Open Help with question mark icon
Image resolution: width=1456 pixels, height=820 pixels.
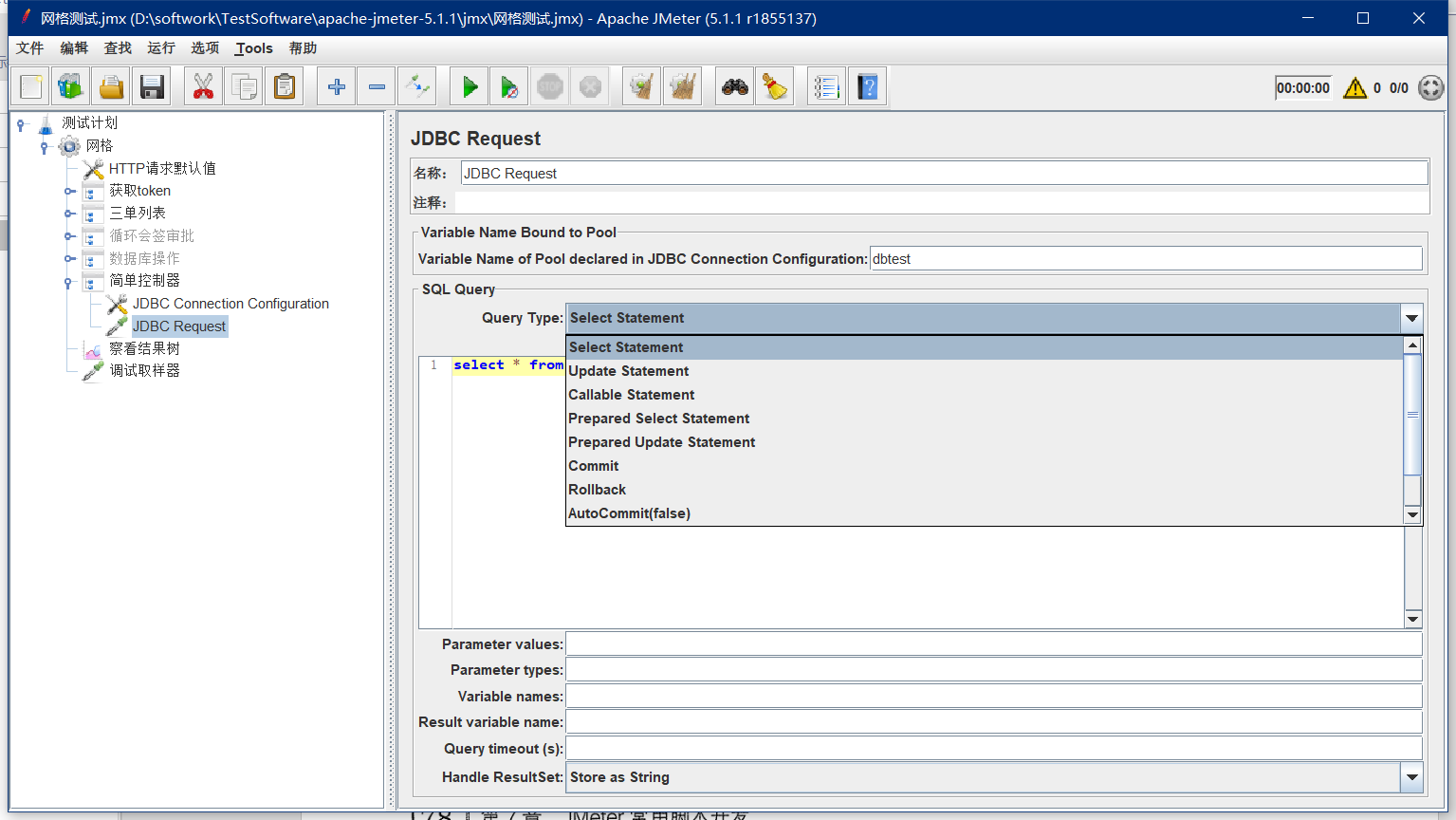coord(867,87)
